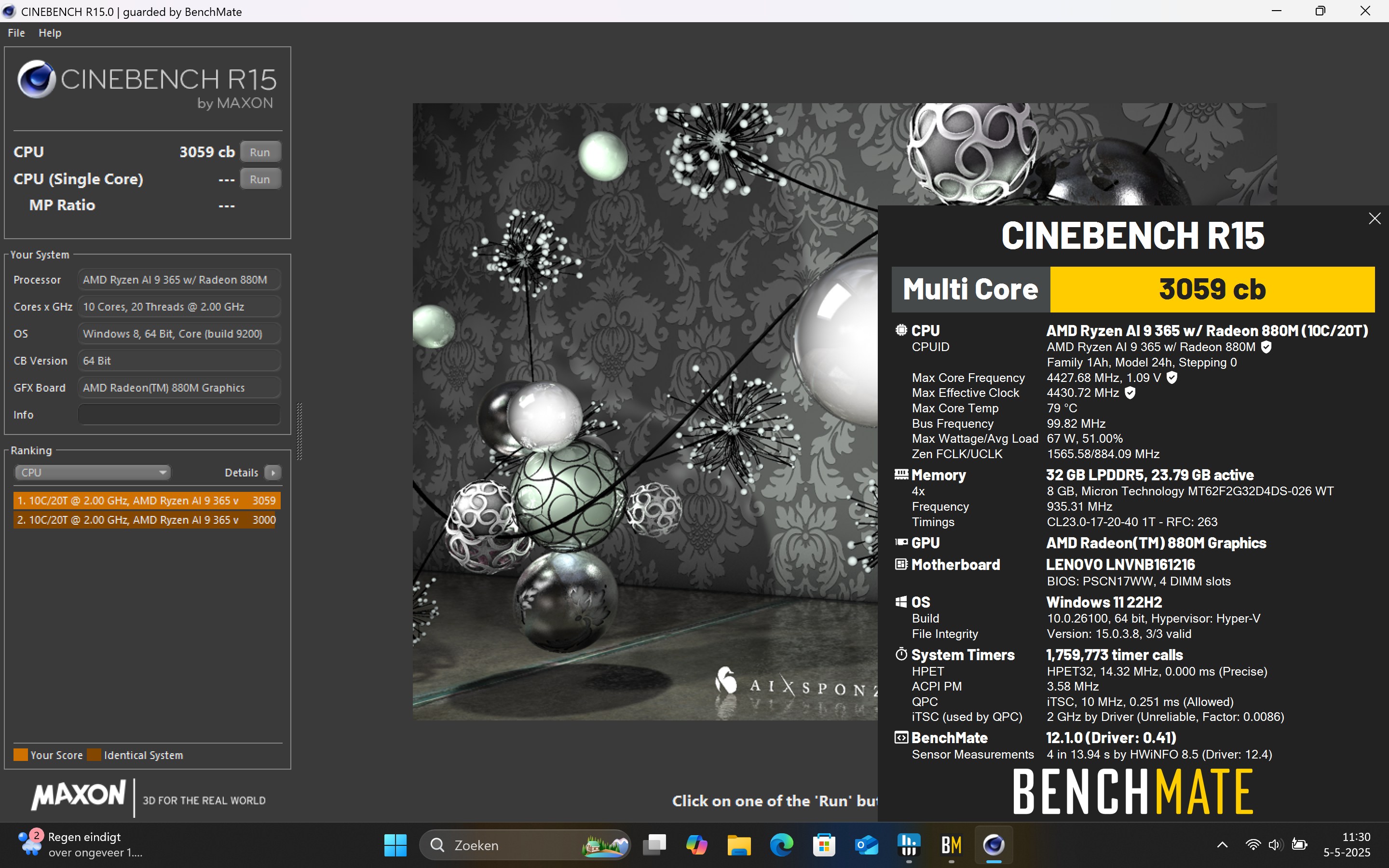Viewport: 1389px width, 868px height.
Task: Click the Your Score orange legend swatch
Action: [x=21, y=755]
